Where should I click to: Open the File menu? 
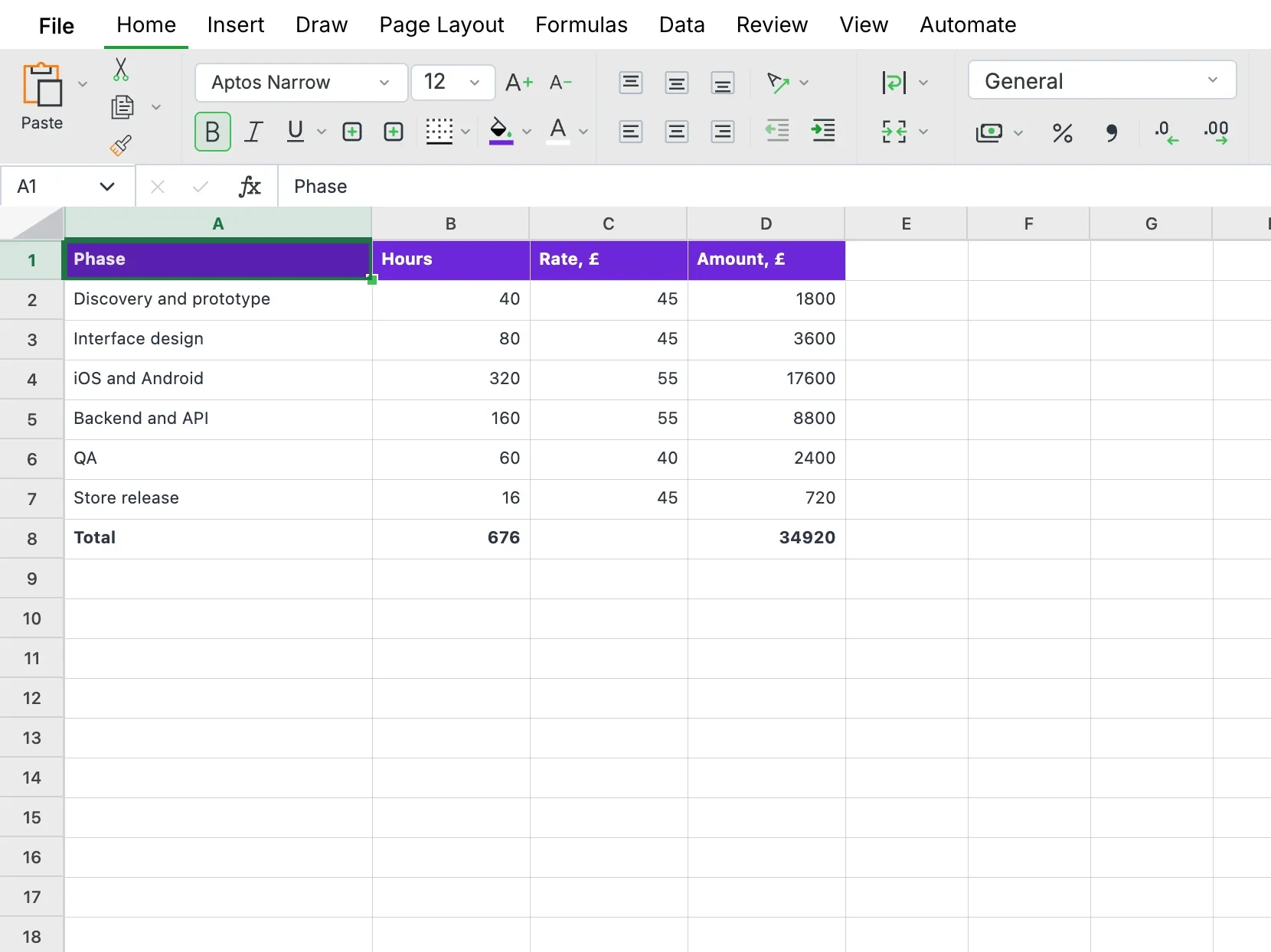point(57,26)
